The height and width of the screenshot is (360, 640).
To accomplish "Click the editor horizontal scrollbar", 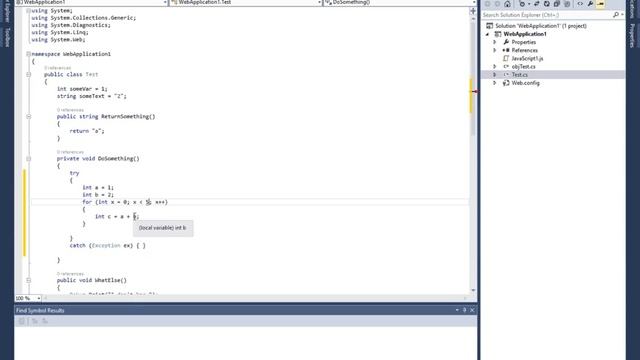I will (255, 298).
